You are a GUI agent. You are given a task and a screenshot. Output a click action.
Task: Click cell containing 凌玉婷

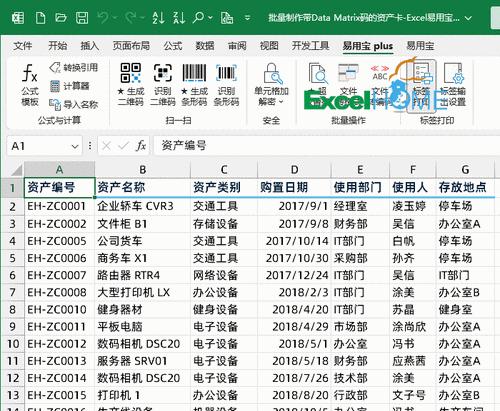click(413, 206)
